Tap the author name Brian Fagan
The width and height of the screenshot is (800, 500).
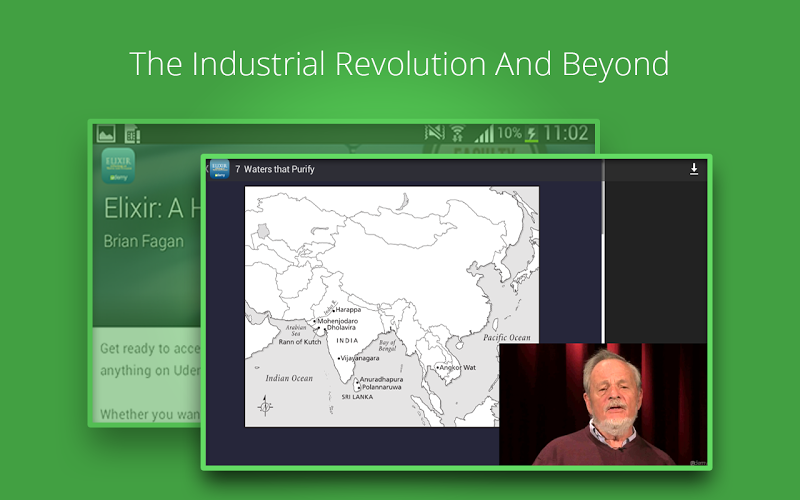coord(143,241)
